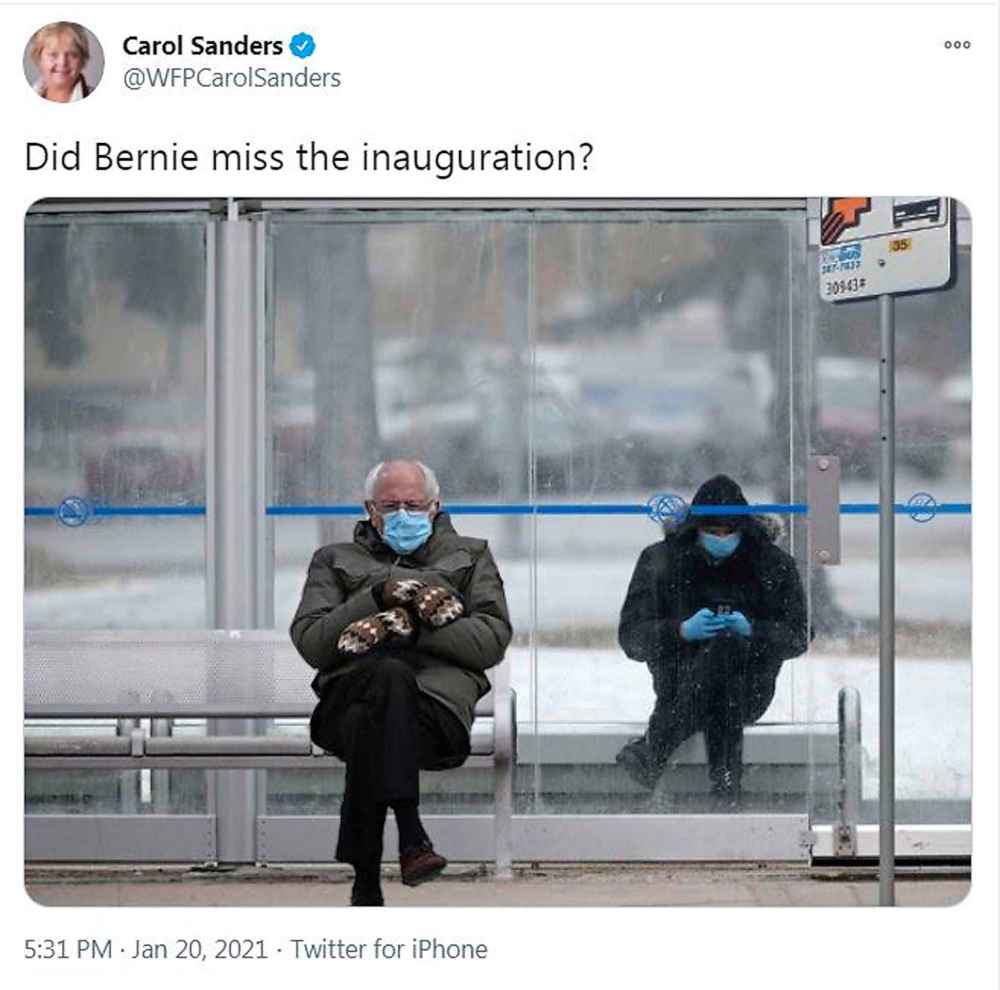This screenshot has width=1000, height=990.
Task: Click the Jan 20, 2021 date
Action: 199,949
